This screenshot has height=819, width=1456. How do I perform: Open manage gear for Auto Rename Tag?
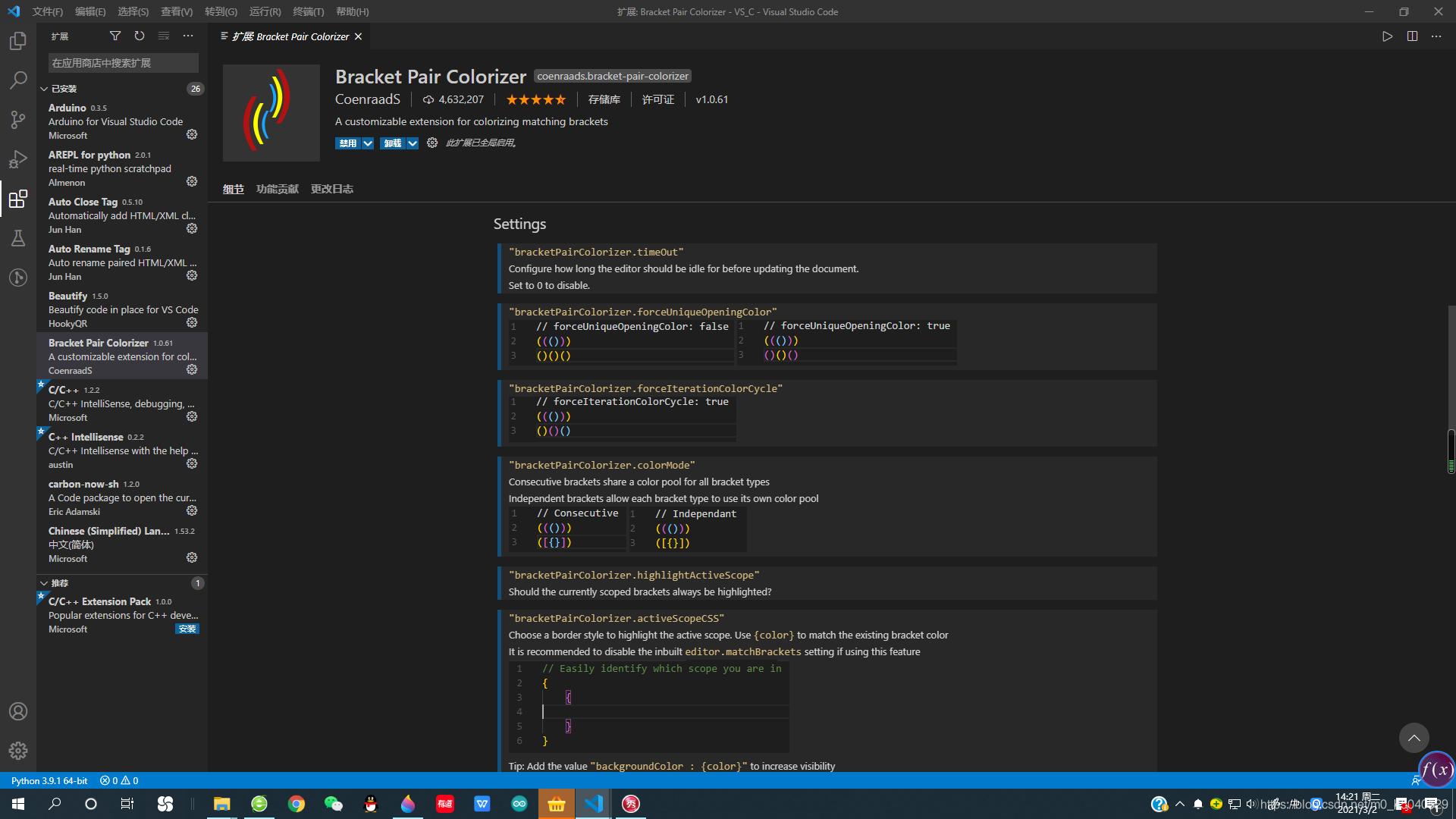tap(192, 275)
